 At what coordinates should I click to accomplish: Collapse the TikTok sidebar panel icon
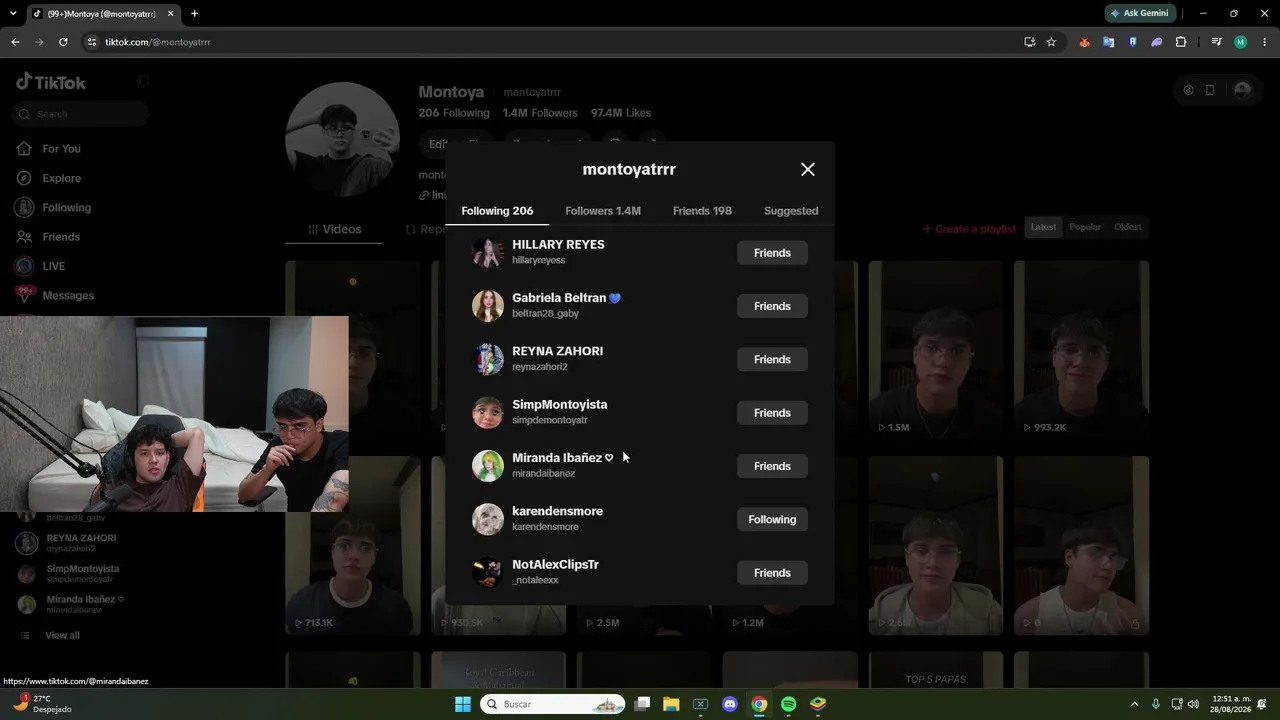143,81
